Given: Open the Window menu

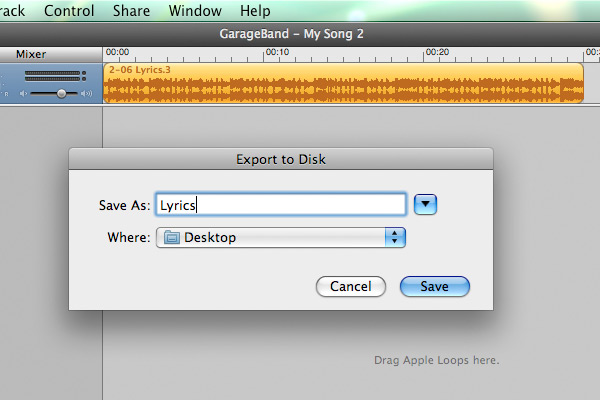Looking at the screenshot, I should click(195, 11).
